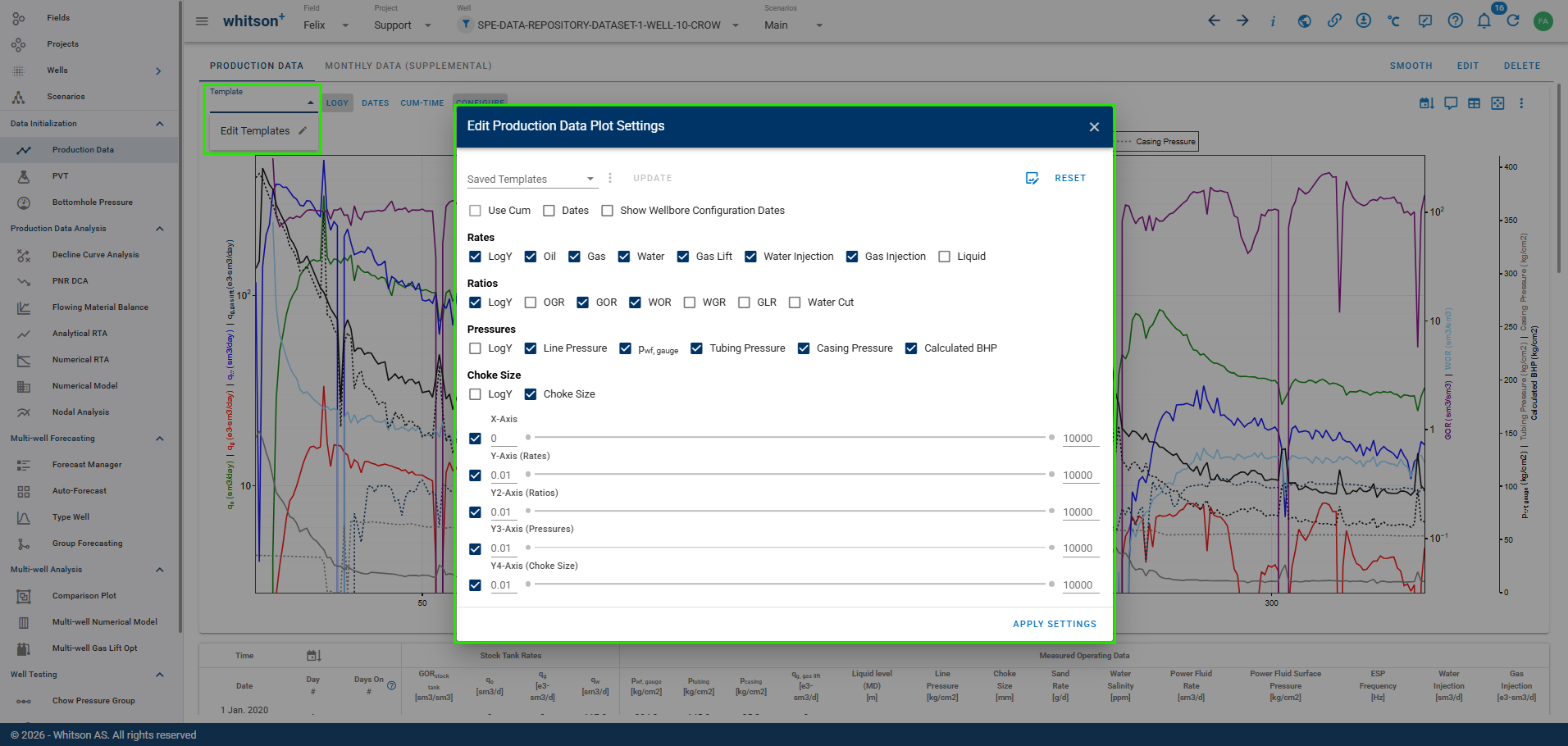
Task: Open Flowing Material Balance in sidebar
Action: tap(100, 307)
